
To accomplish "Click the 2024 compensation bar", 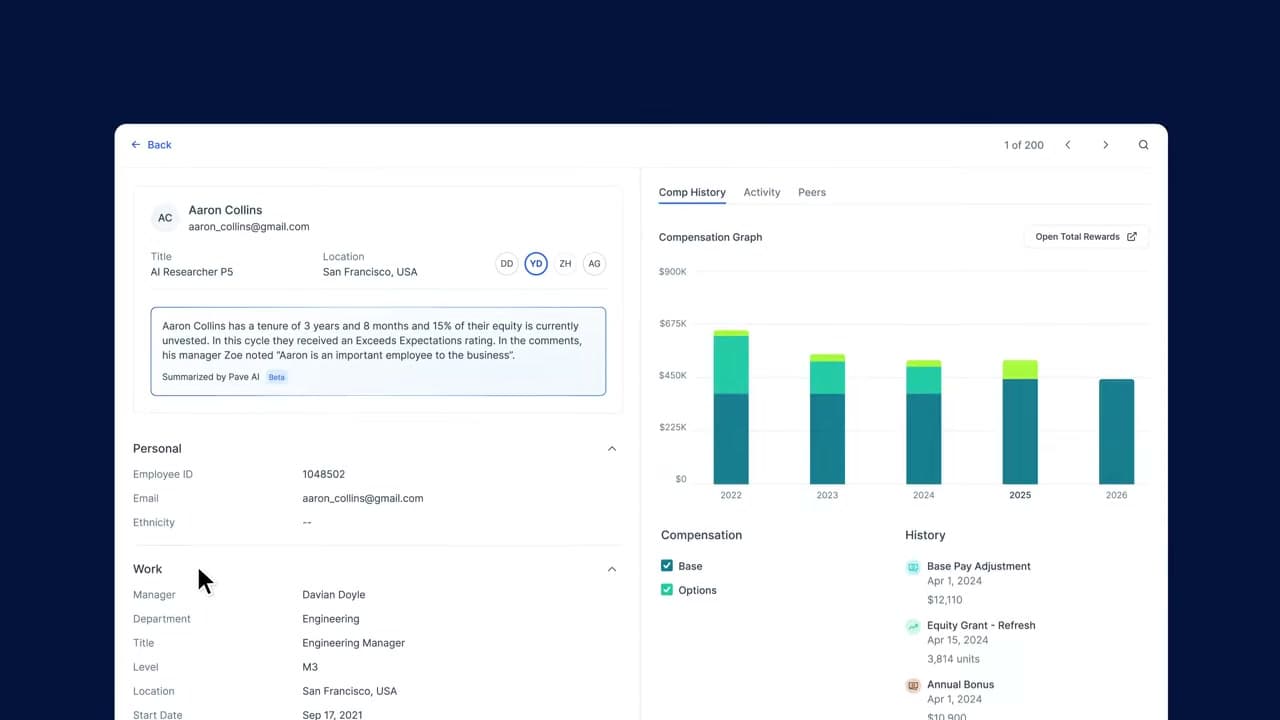I will [923, 422].
